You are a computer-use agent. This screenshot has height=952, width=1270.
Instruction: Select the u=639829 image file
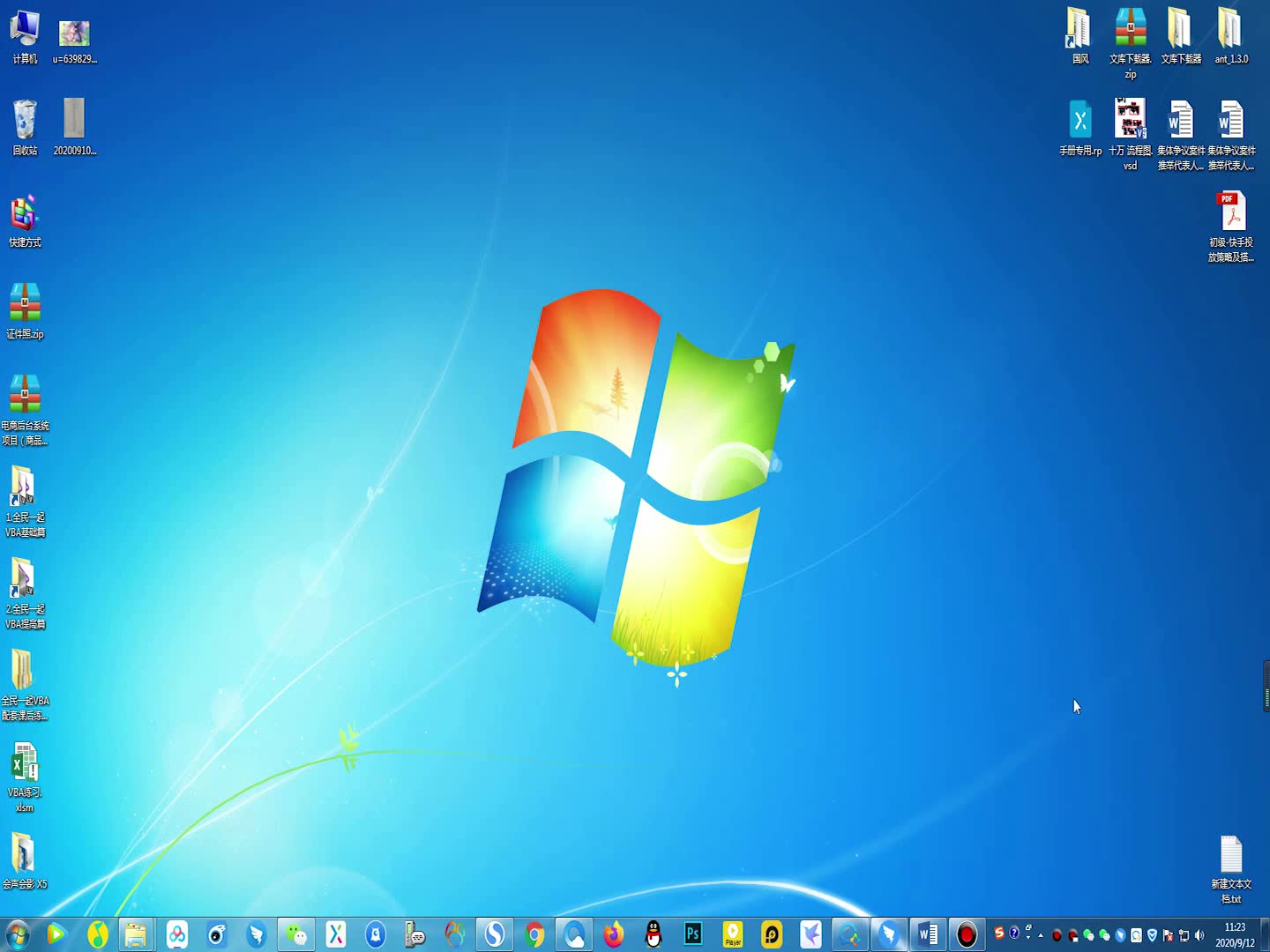coord(74,41)
